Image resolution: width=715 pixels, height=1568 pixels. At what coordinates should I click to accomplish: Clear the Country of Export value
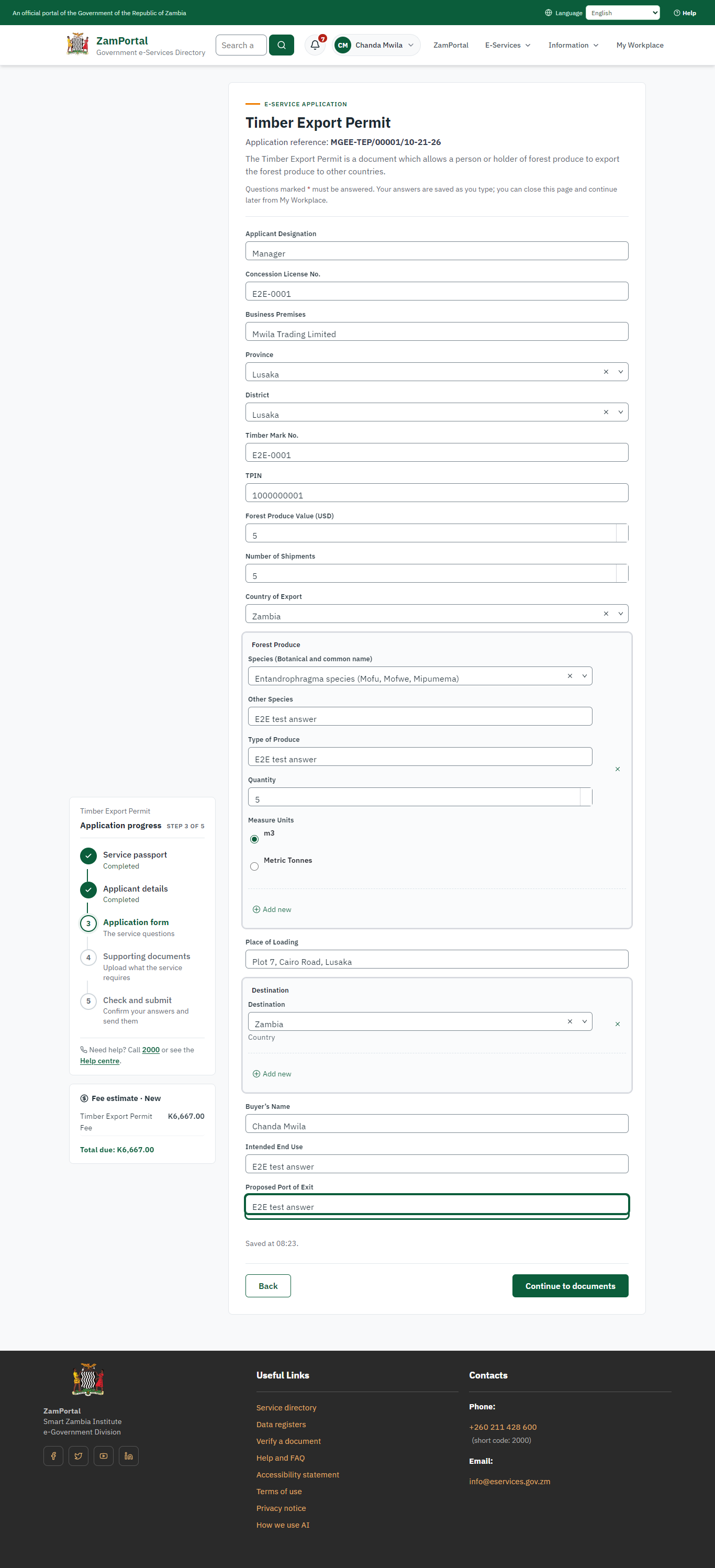(x=606, y=614)
